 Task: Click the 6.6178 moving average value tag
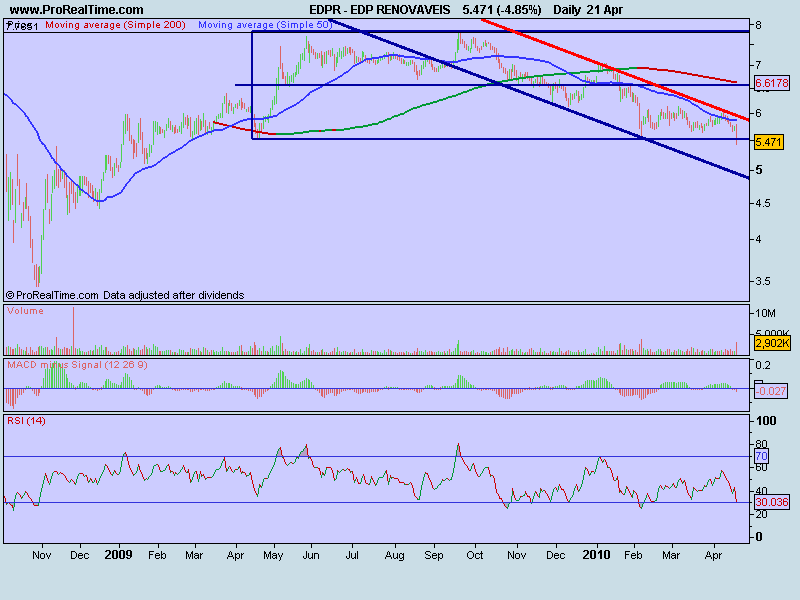pos(771,83)
